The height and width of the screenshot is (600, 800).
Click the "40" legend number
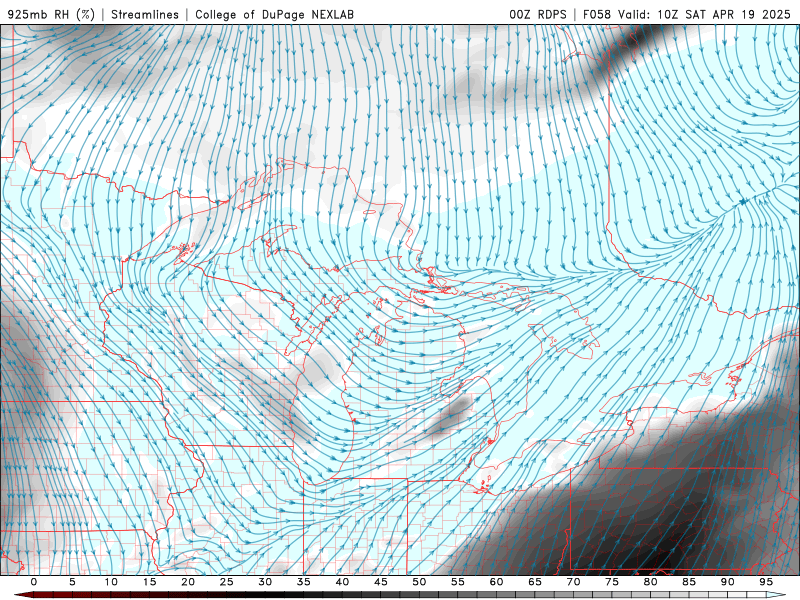click(x=342, y=582)
